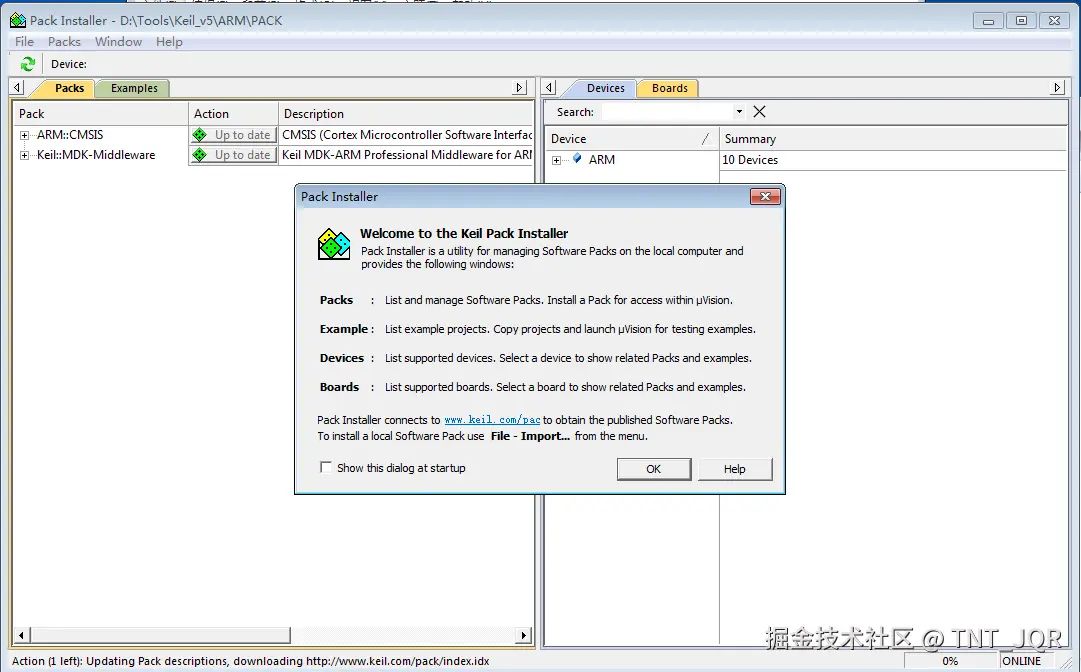Sort by the Device column header
Image resolution: width=1081 pixels, height=672 pixels.
pyautogui.click(x=632, y=139)
